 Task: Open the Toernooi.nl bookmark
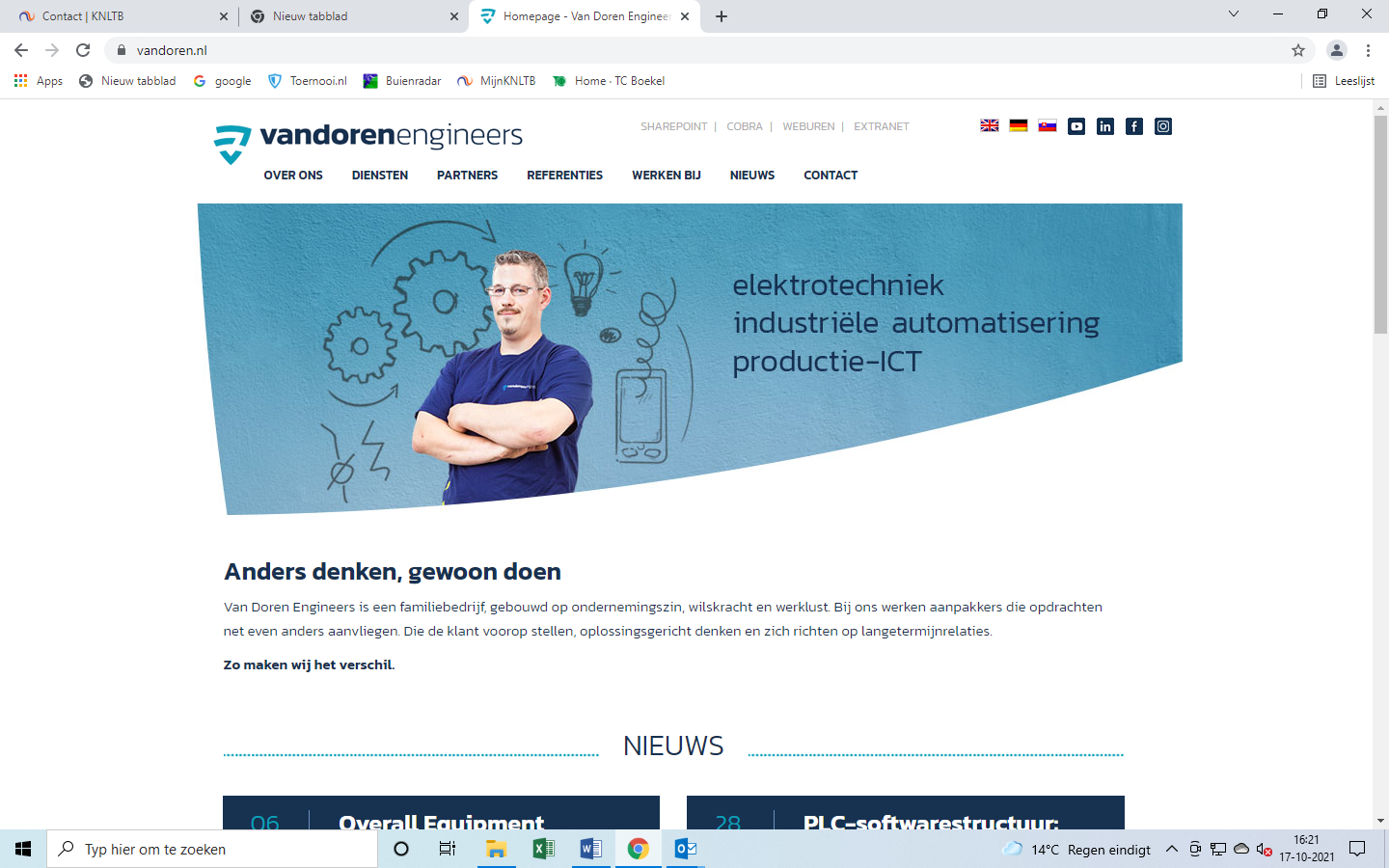(x=308, y=81)
